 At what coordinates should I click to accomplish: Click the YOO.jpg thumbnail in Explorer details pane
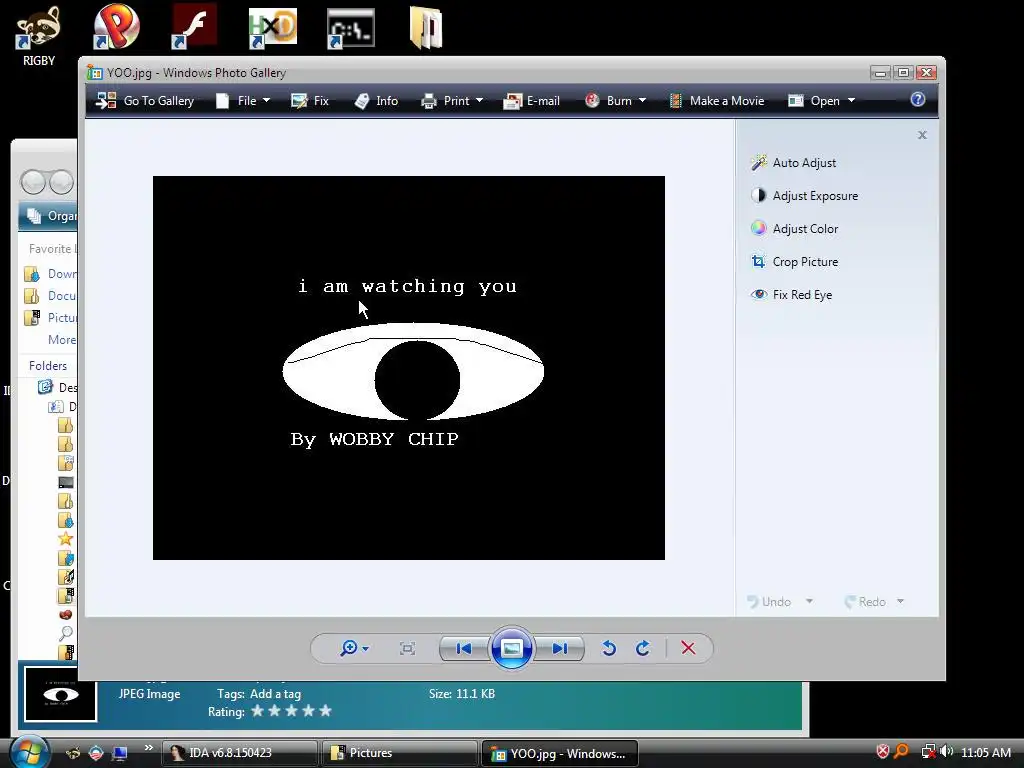[x=61, y=694]
